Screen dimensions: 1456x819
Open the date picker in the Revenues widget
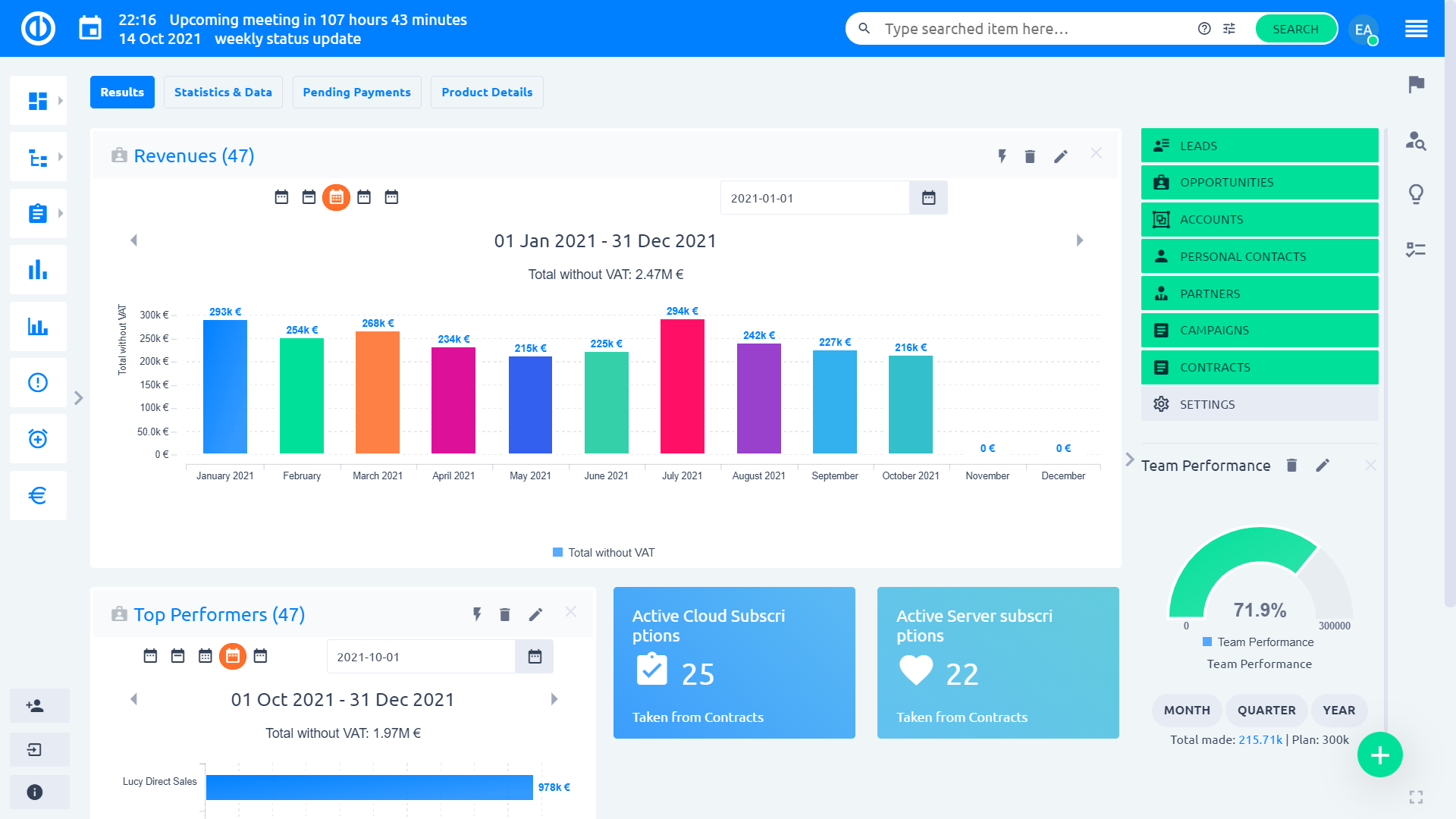point(928,198)
